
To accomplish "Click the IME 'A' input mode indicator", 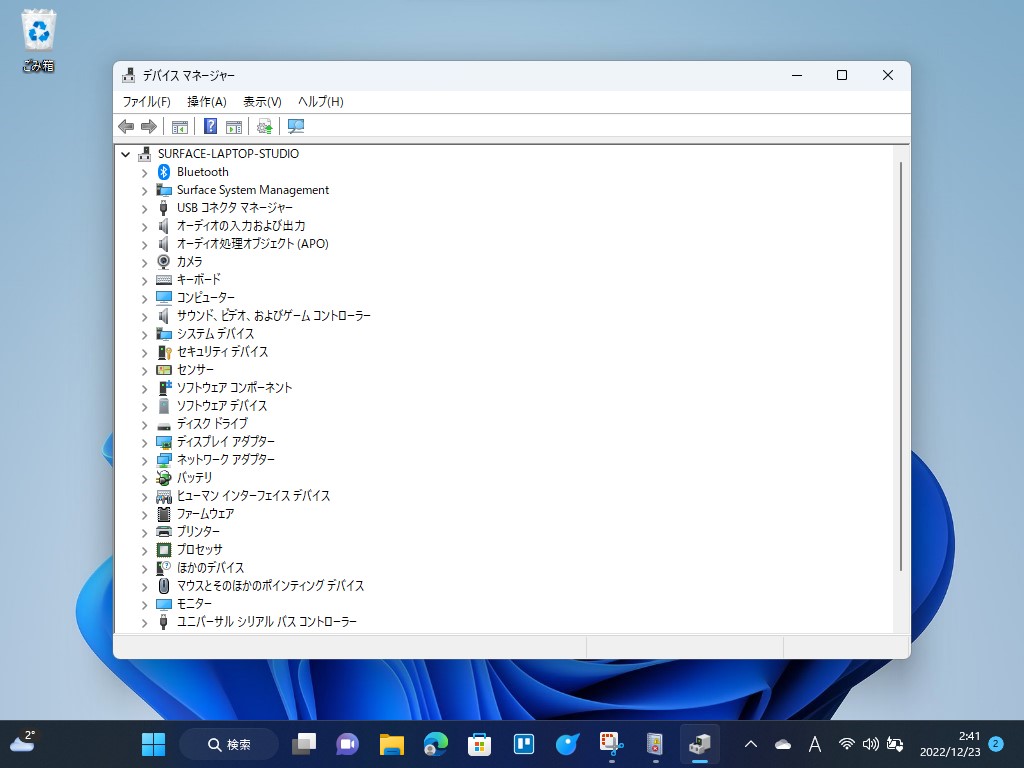I will click(x=814, y=744).
